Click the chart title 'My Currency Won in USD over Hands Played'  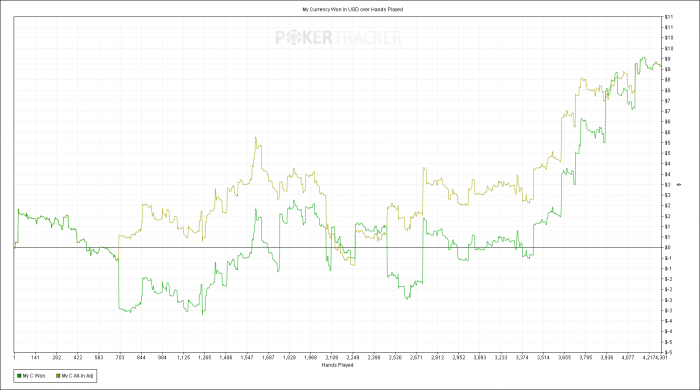[x=352, y=9]
